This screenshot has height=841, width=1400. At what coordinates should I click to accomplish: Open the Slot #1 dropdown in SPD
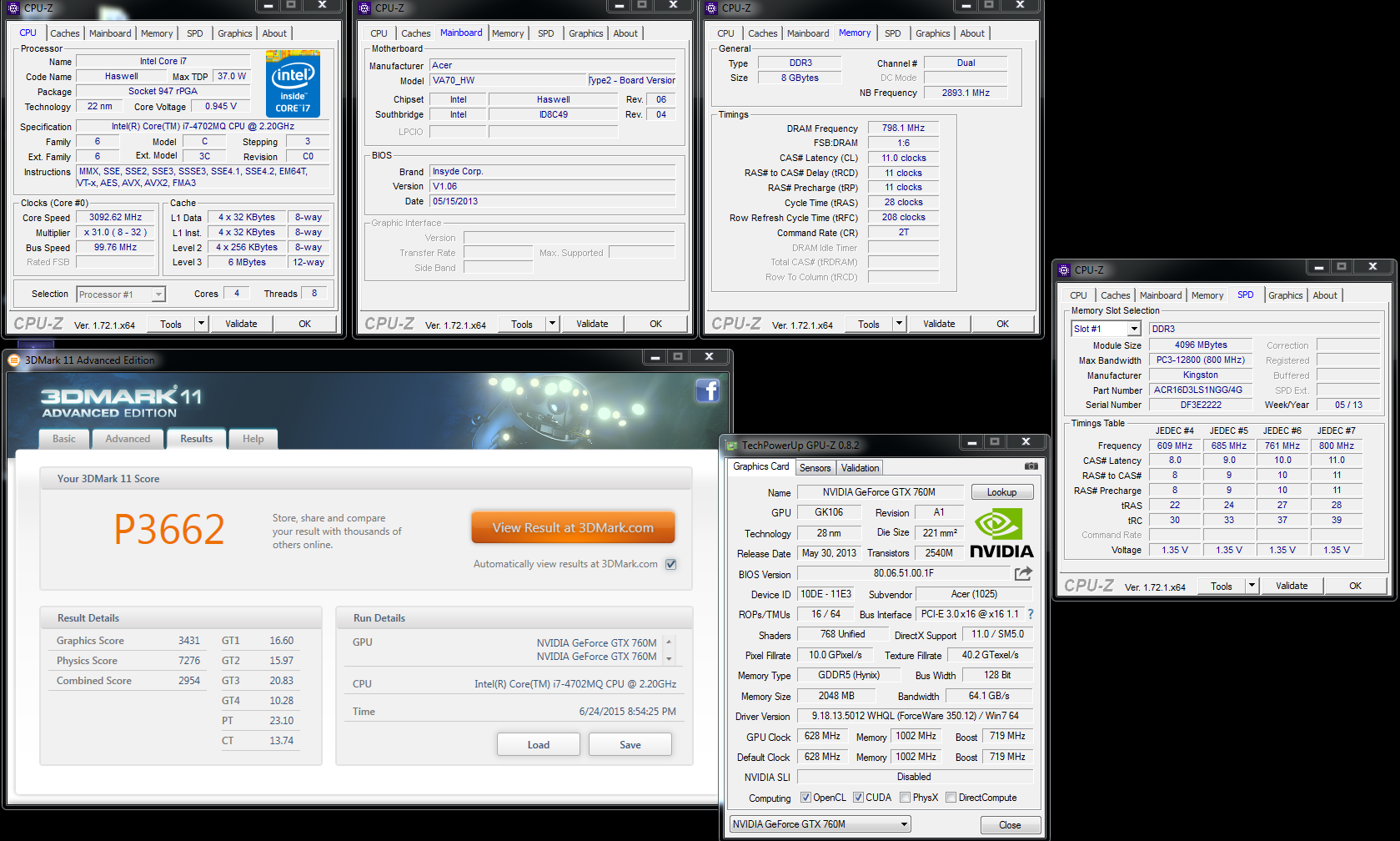click(1134, 329)
